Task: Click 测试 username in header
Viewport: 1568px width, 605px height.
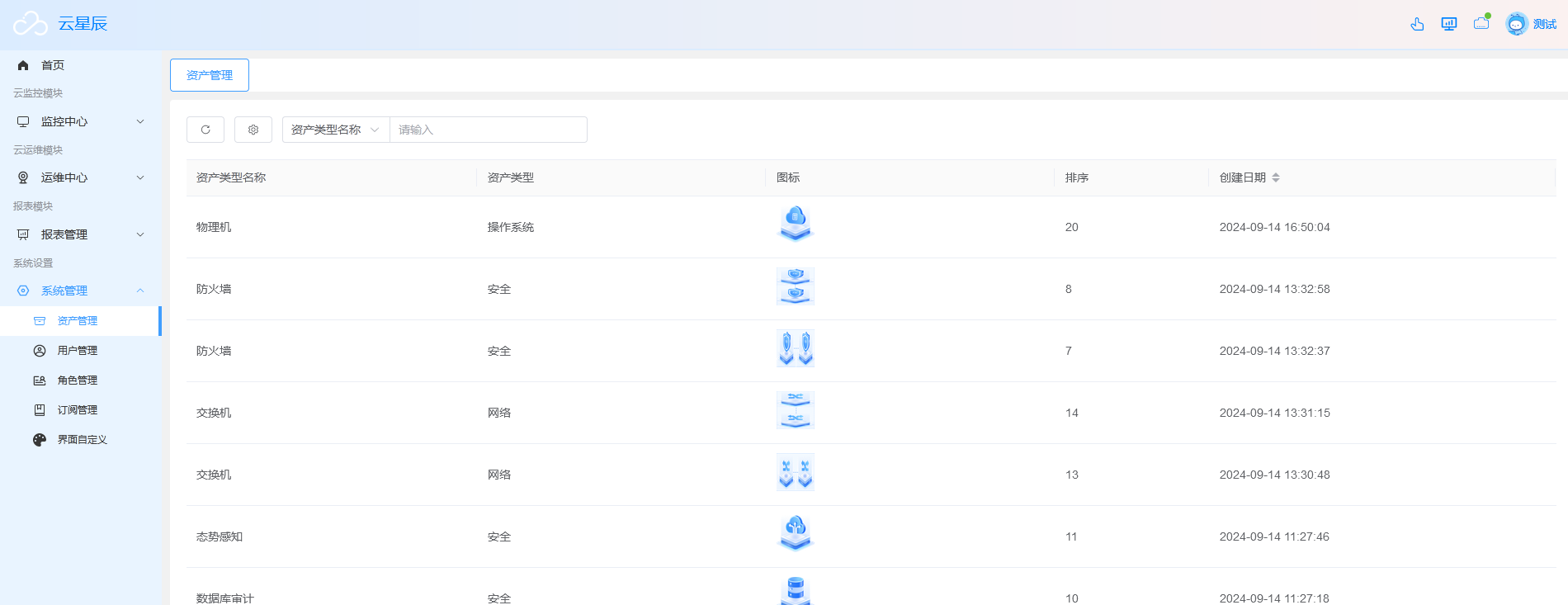Action: tap(1545, 24)
